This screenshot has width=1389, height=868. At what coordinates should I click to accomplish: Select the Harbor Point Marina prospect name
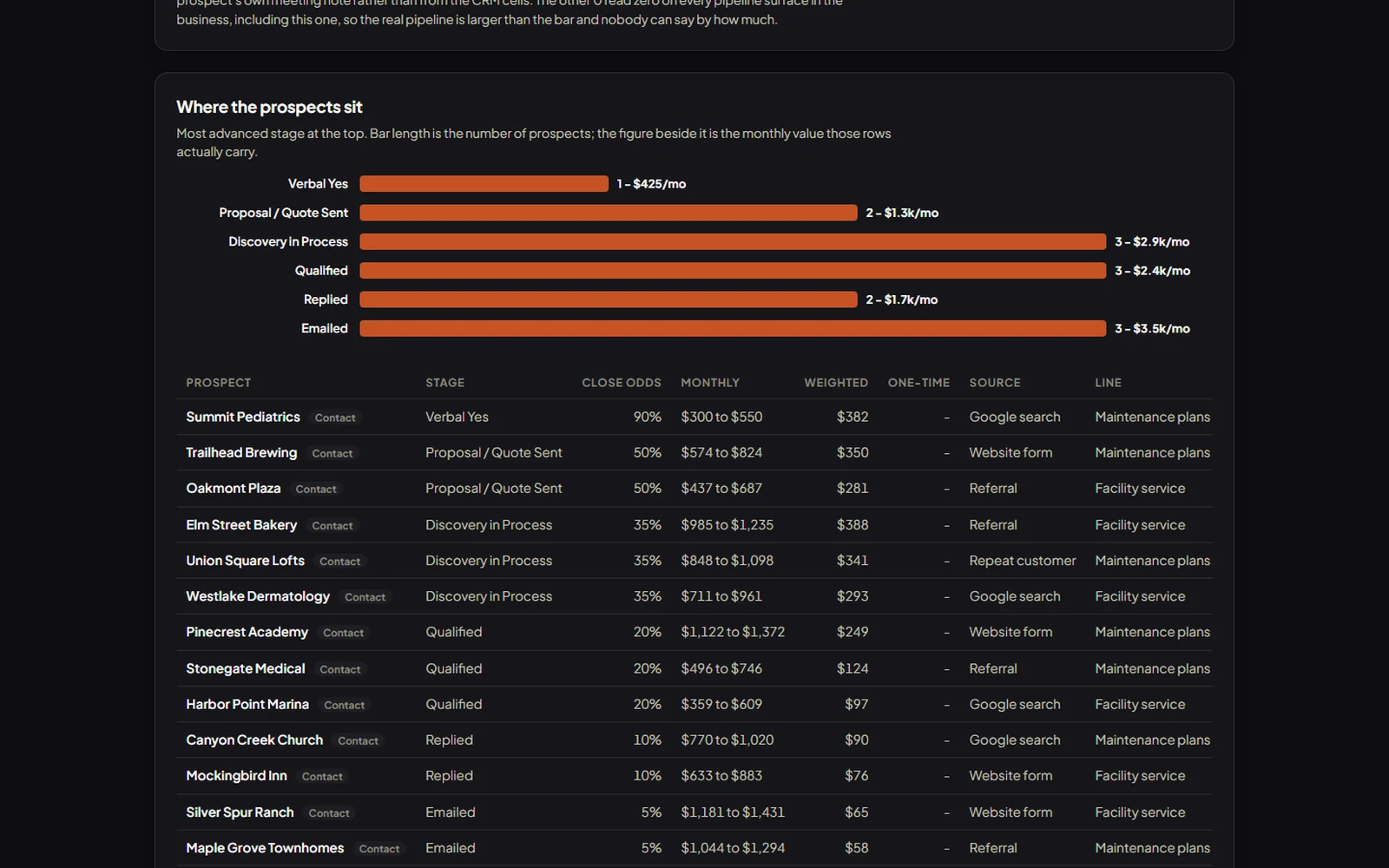(x=247, y=704)
